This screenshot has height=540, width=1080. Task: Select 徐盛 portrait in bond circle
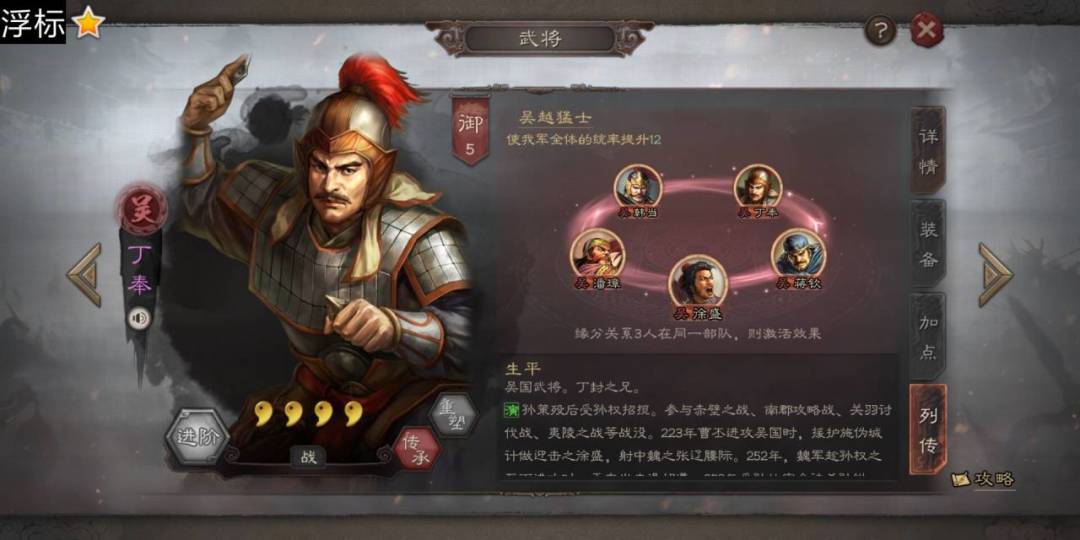tap(698, 282)
